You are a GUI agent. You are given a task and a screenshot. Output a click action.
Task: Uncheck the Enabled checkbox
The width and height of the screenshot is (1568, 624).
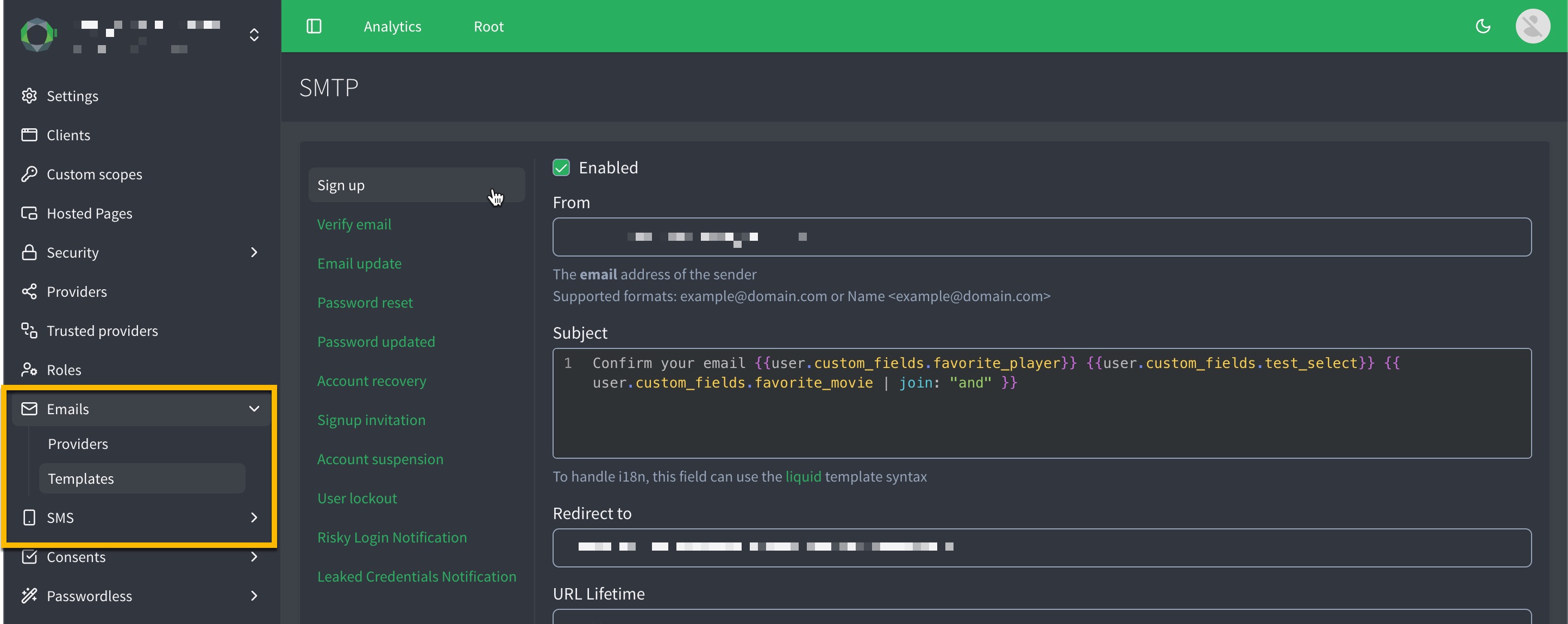tap(561, 167)
